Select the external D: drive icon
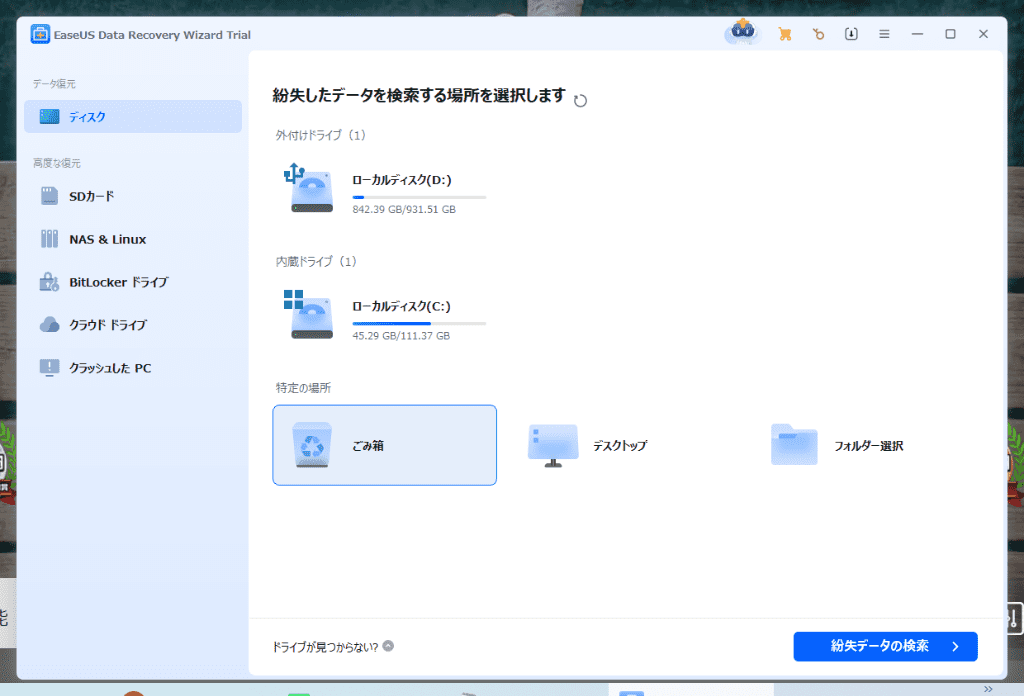The width and height of the screenshot is (1024, 696). tap(308, 188)
